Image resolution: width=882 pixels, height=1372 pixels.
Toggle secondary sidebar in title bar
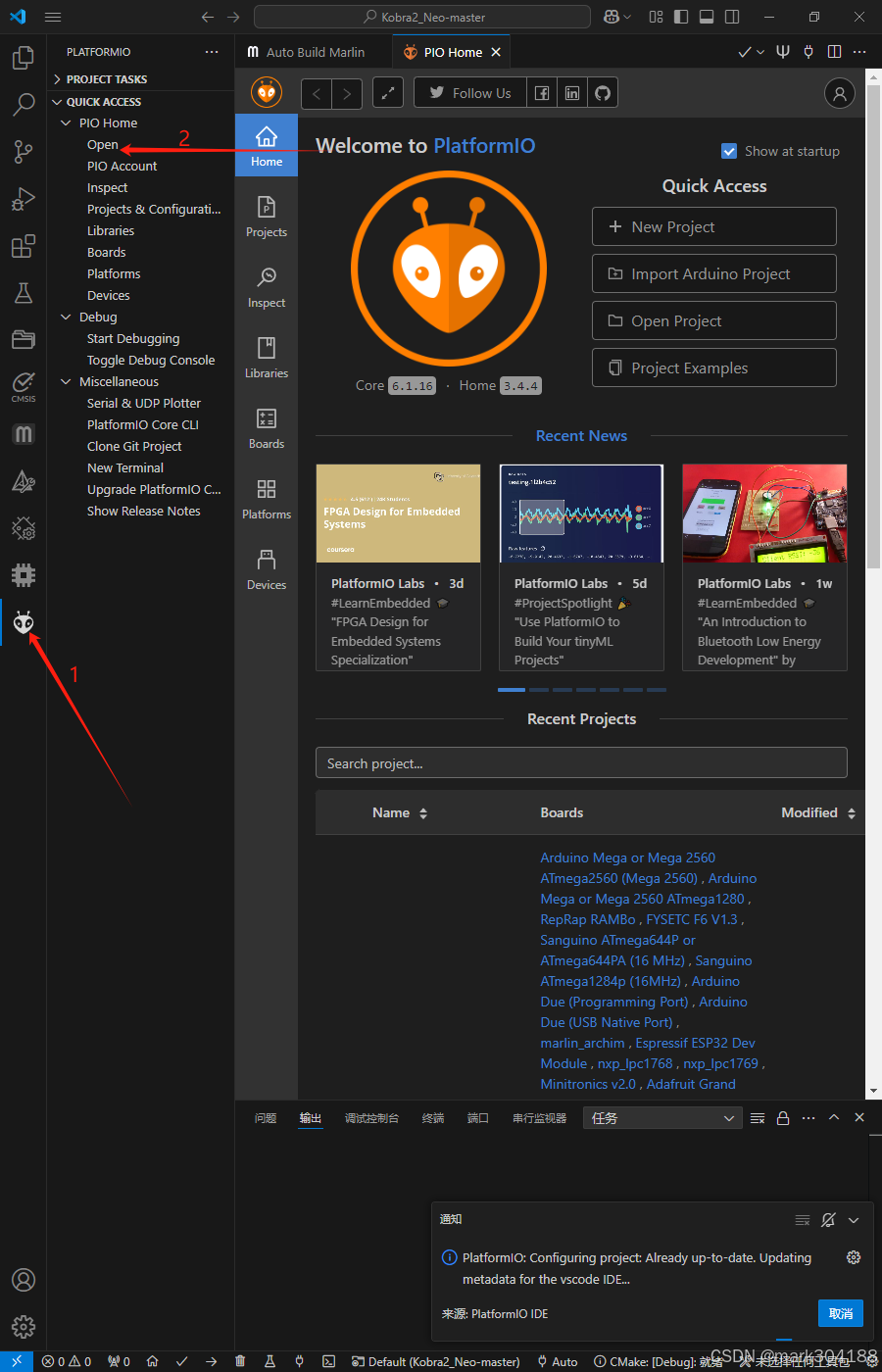point(732,17)
